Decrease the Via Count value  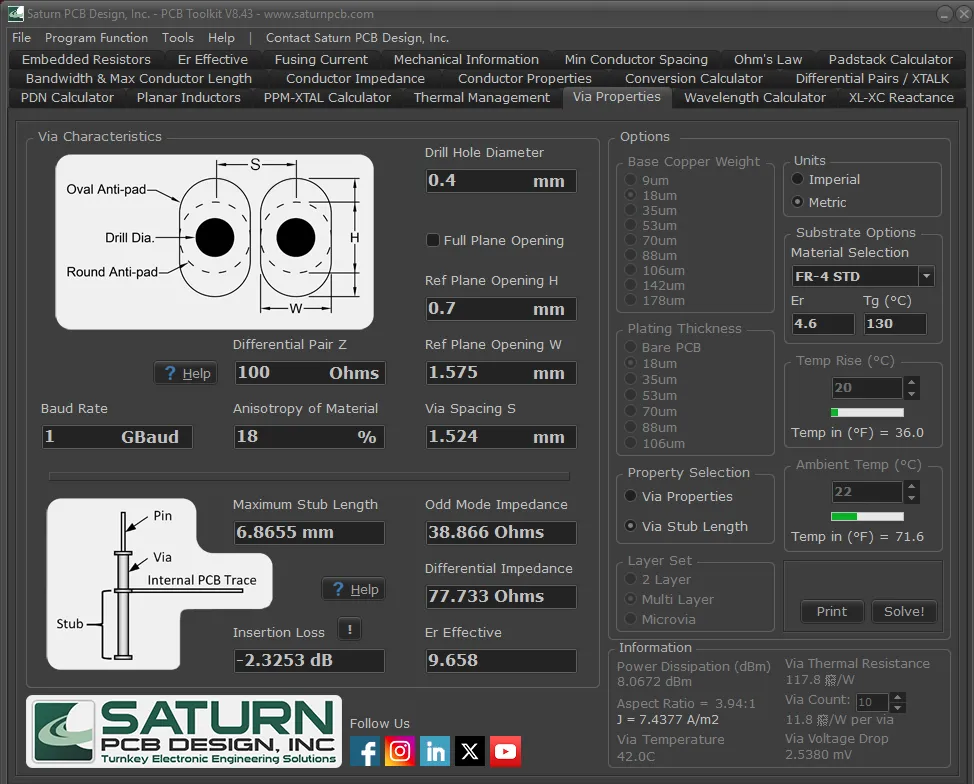[x=897, y=707]
